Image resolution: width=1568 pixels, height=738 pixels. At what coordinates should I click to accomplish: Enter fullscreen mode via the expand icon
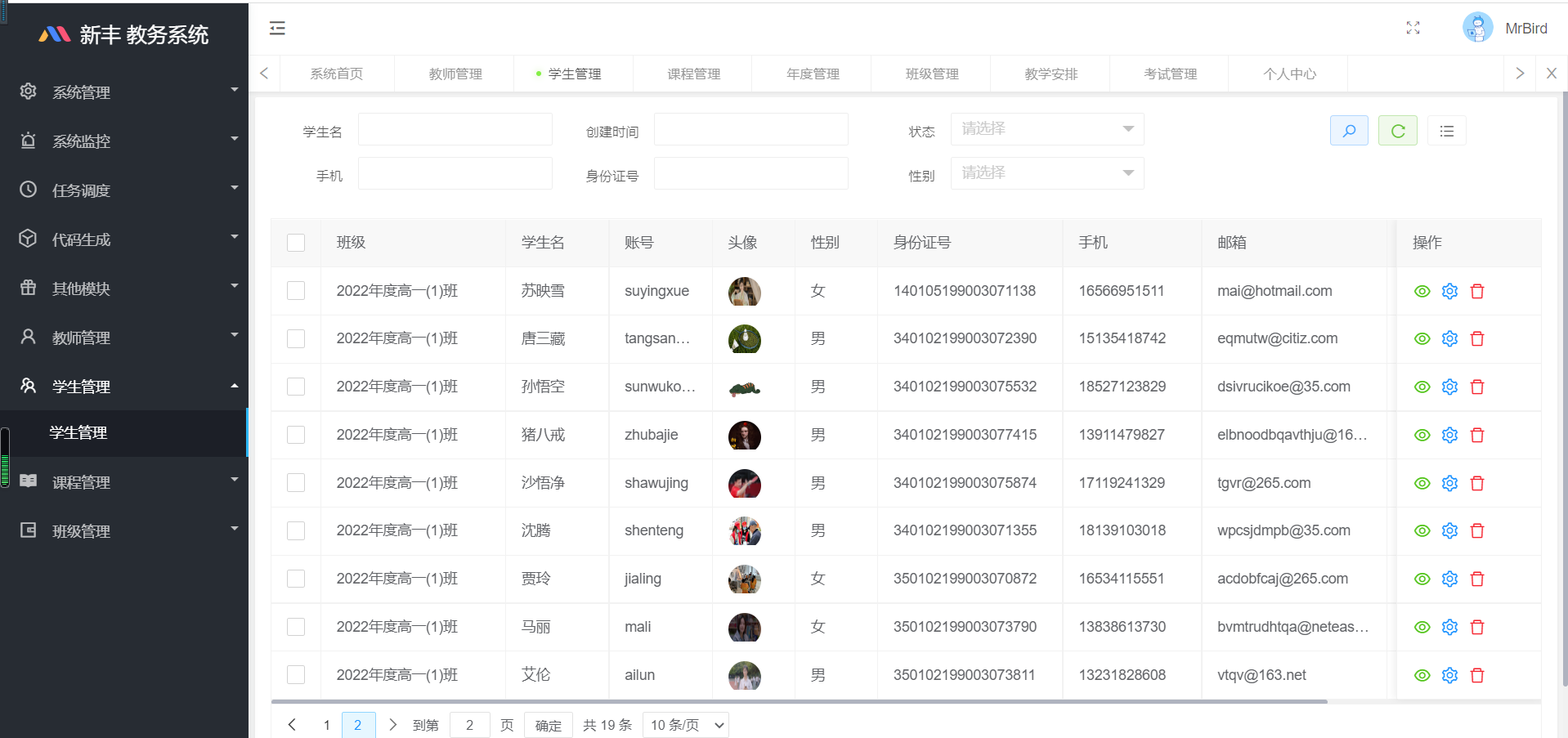[x=1413, y=28]
